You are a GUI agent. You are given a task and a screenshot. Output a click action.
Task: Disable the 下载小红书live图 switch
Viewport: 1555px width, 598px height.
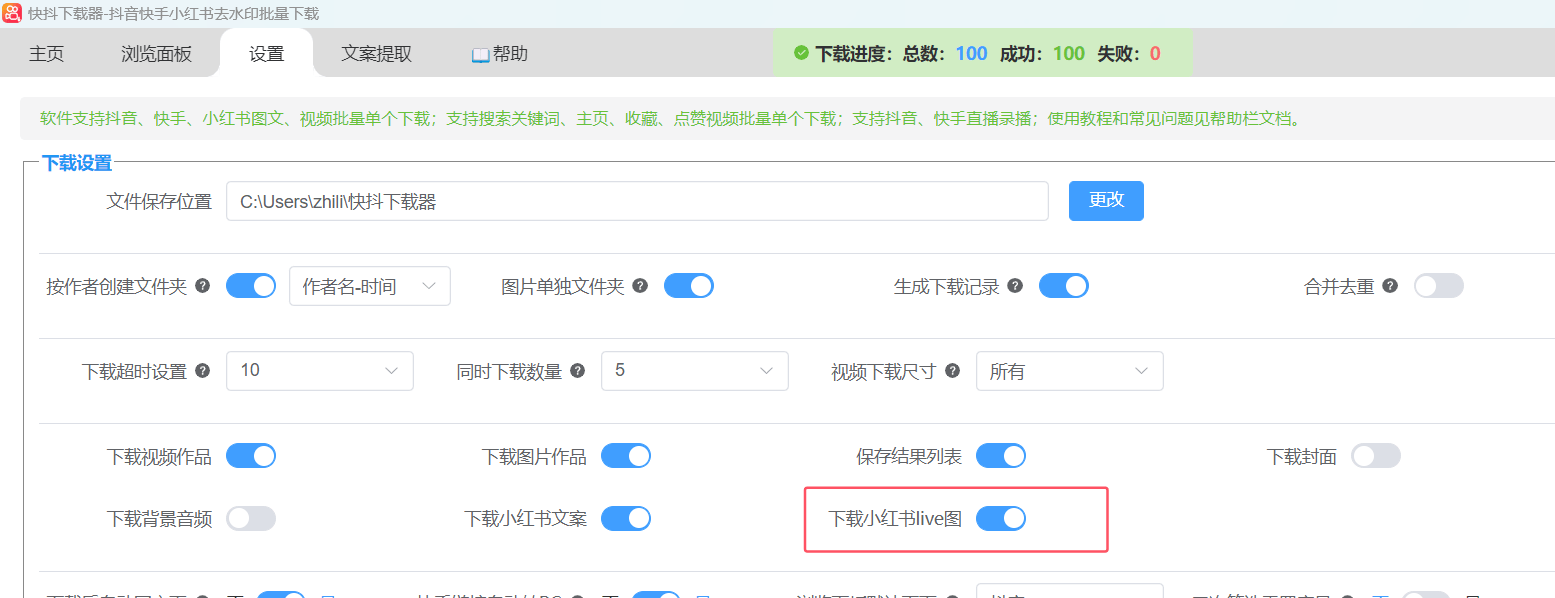click(x=1001, y=518)
